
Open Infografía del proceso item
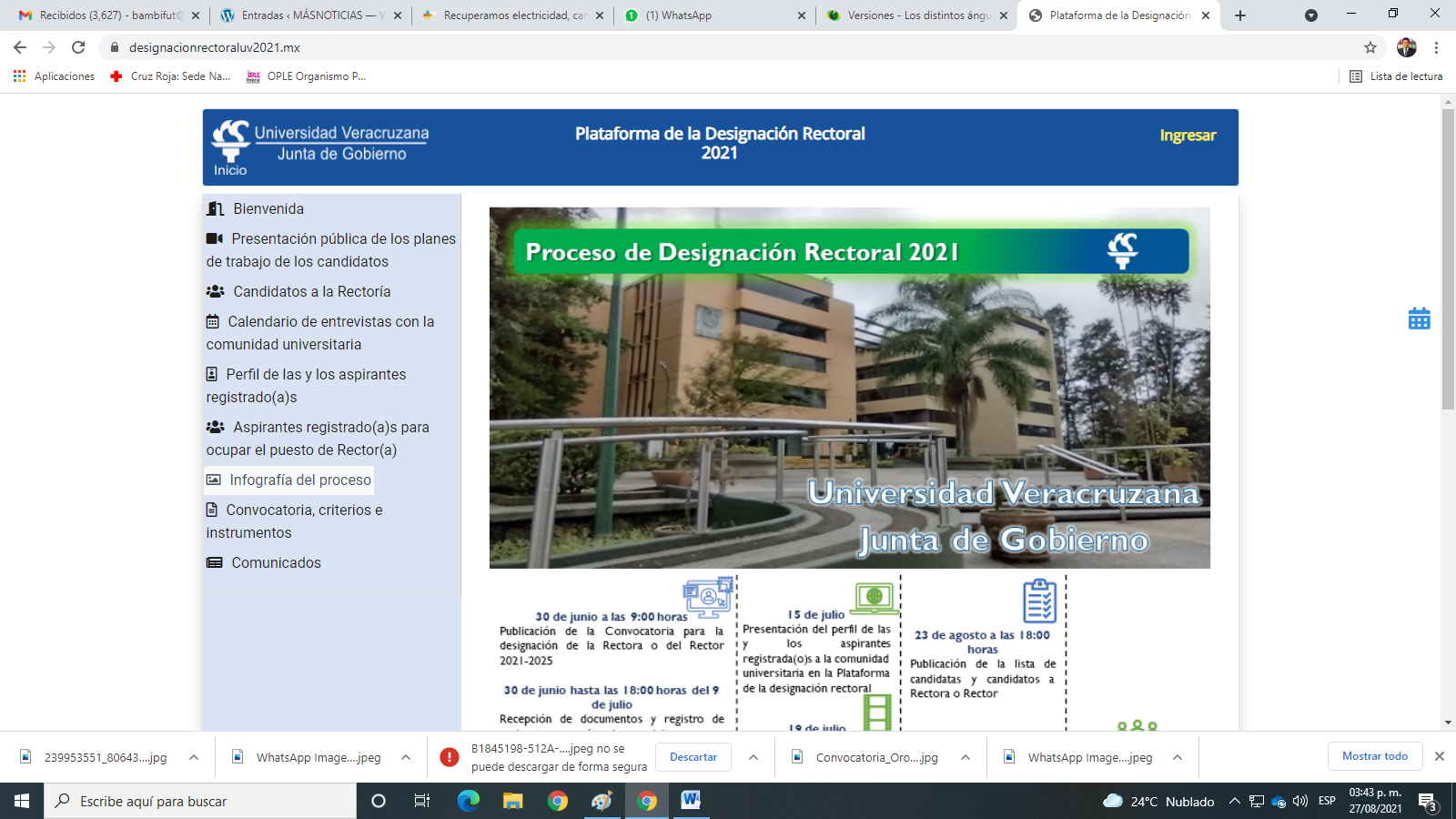click(288, 480)
